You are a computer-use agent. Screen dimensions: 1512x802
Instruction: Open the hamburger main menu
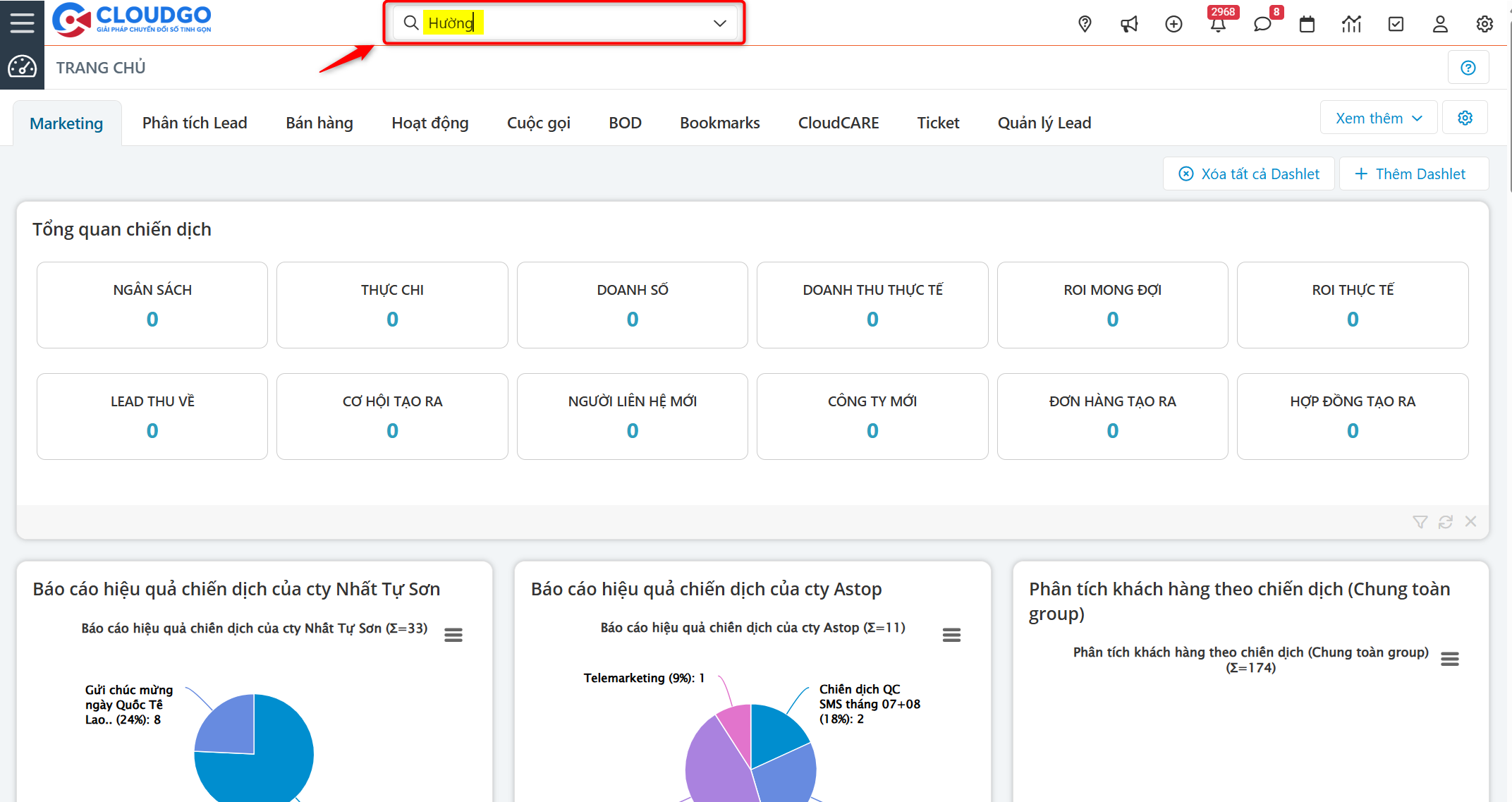(22, 23)
